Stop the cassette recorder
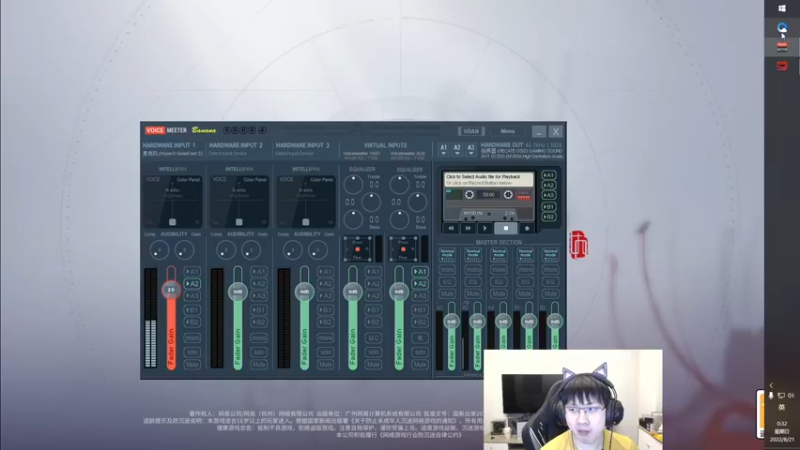800x450 pixels. coord(506,228)
